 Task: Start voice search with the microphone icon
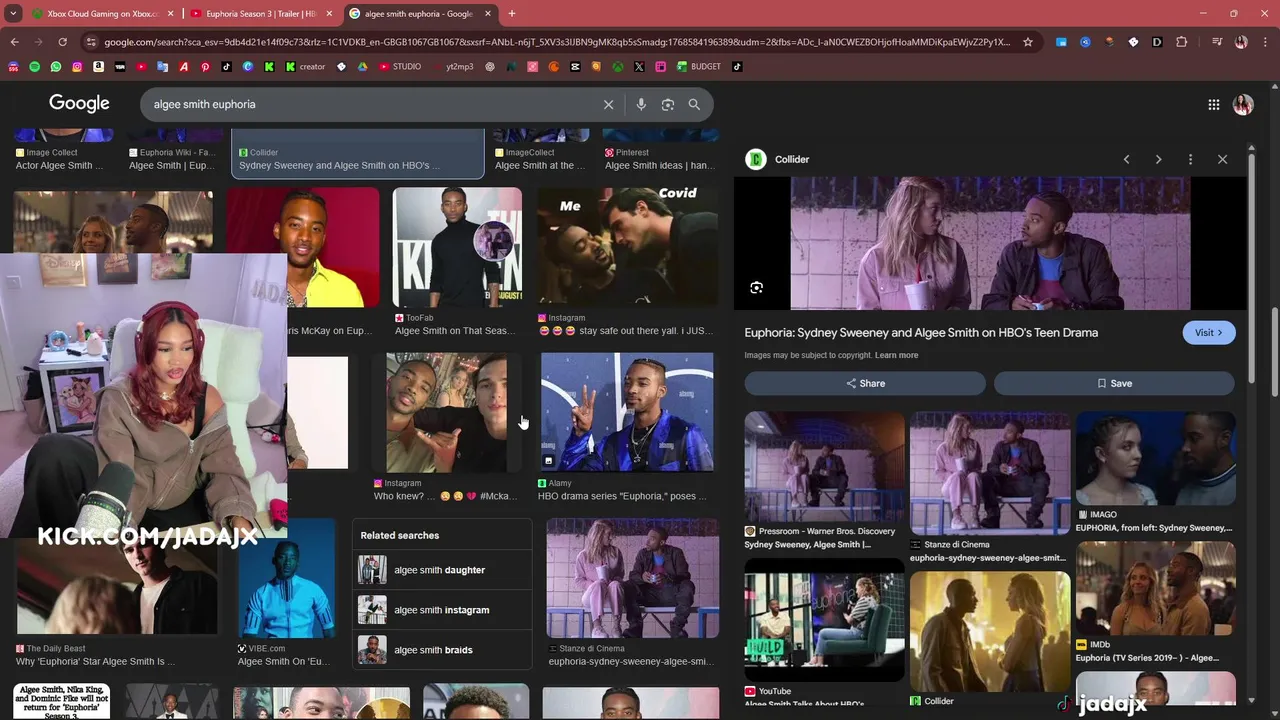[641, 104]
